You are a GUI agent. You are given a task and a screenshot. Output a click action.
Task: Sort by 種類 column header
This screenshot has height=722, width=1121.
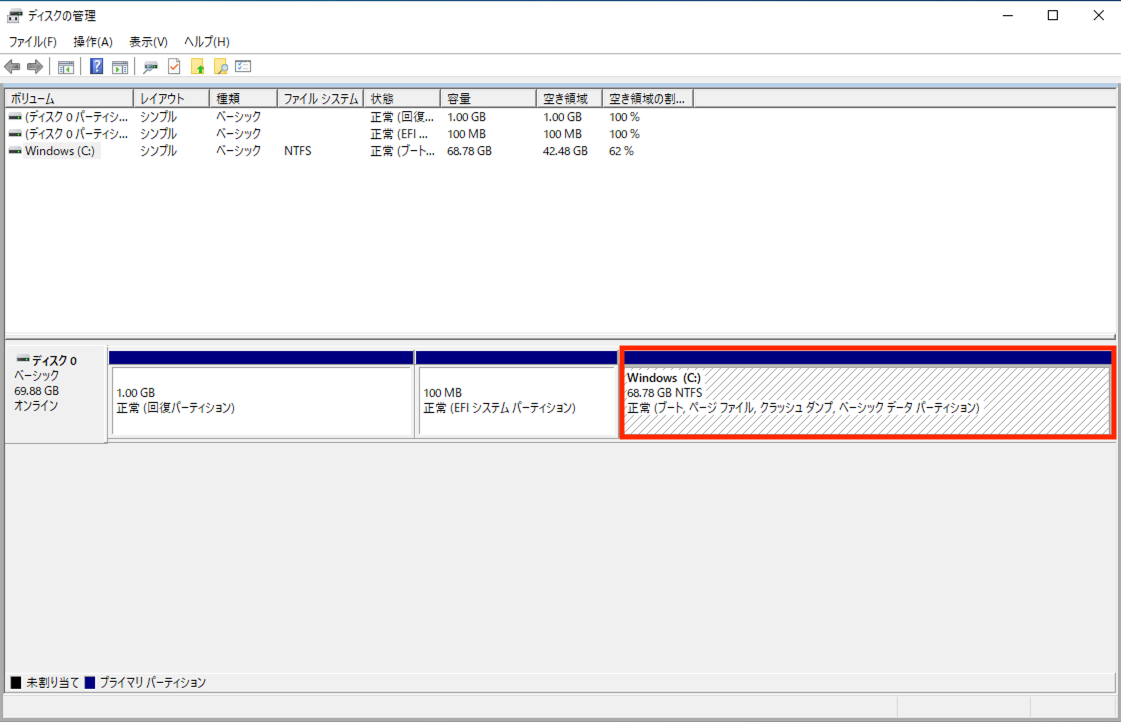(243, 99)
